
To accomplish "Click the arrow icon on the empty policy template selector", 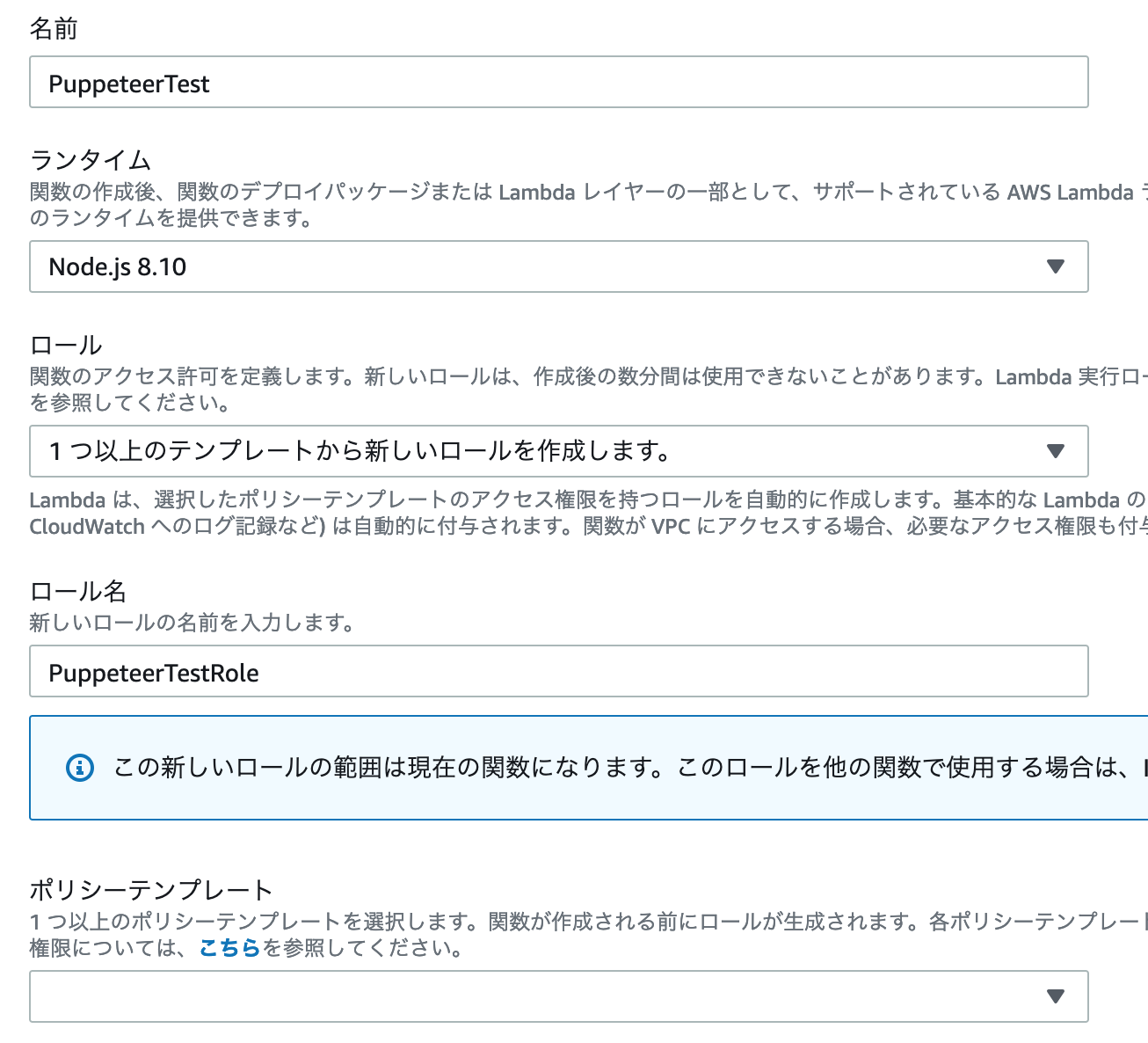I will pos(1056,996).
